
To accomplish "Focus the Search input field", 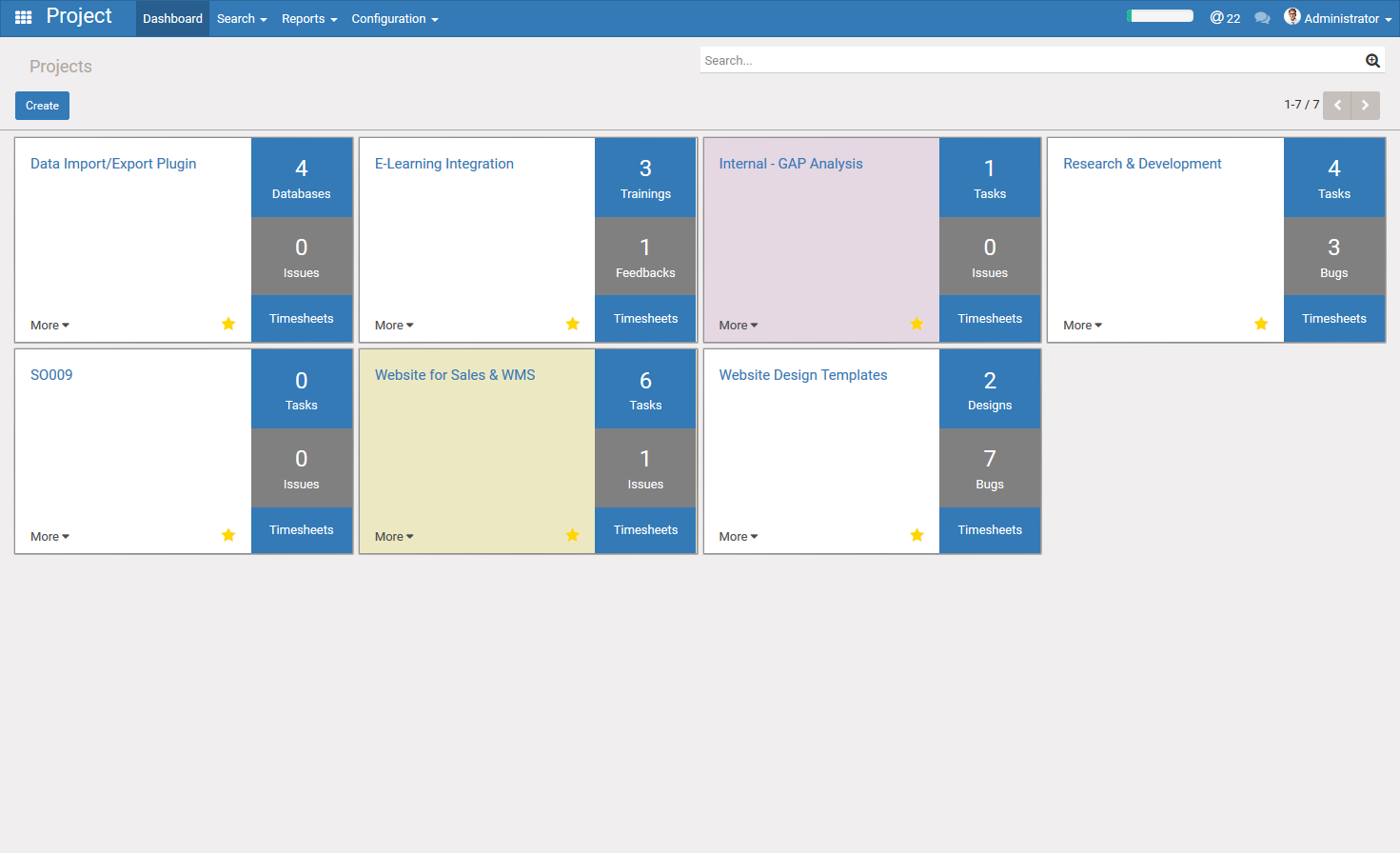I will (x=1028, y=61).
